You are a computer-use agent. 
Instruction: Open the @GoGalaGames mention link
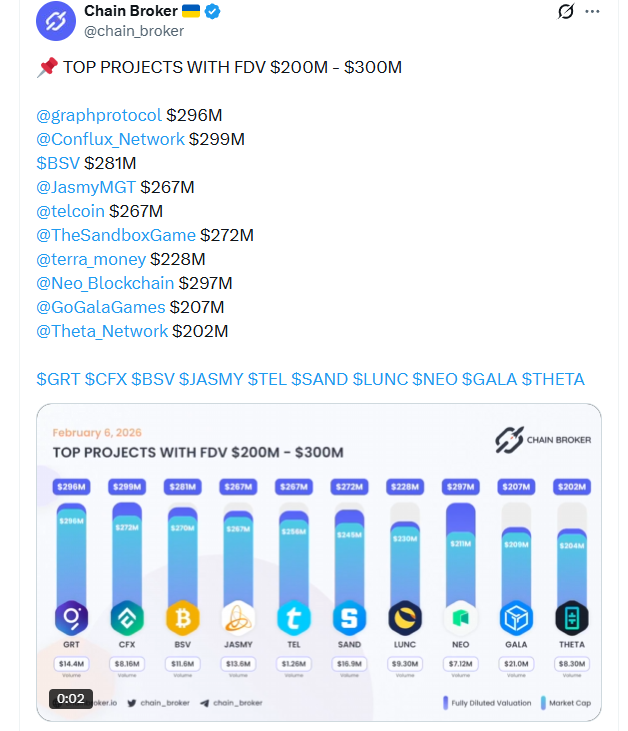click(100, 307)
